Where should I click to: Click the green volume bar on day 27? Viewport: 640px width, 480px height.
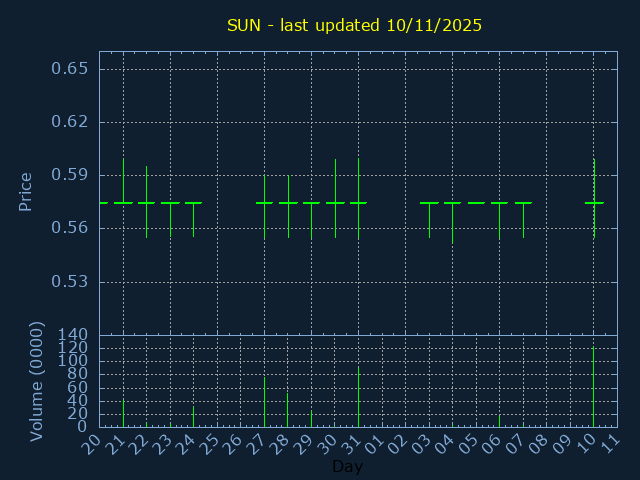264,402
